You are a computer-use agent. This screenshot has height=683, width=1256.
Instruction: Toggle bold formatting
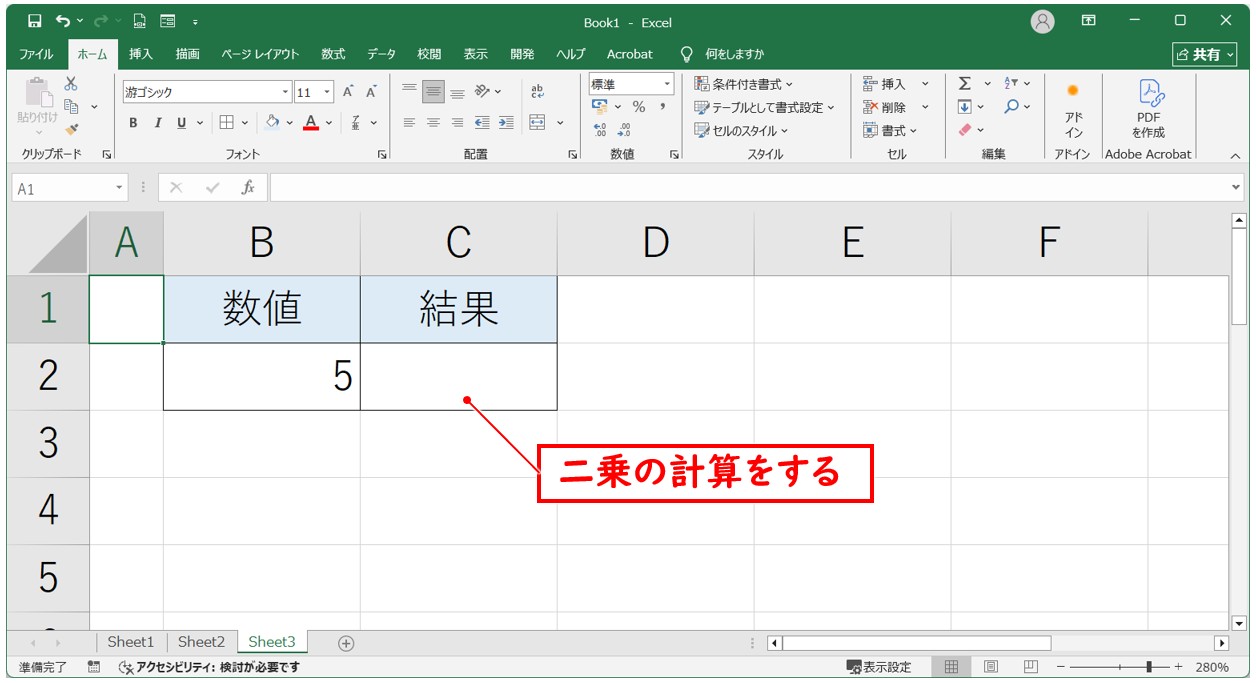(133, 123)
